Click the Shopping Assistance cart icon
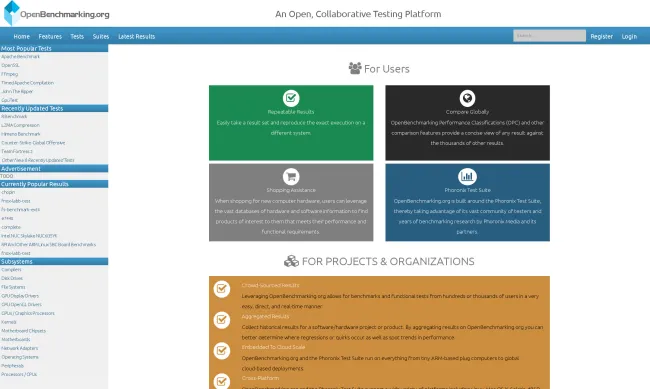Screen dimensions: 650x389 (x=291, y=177)
